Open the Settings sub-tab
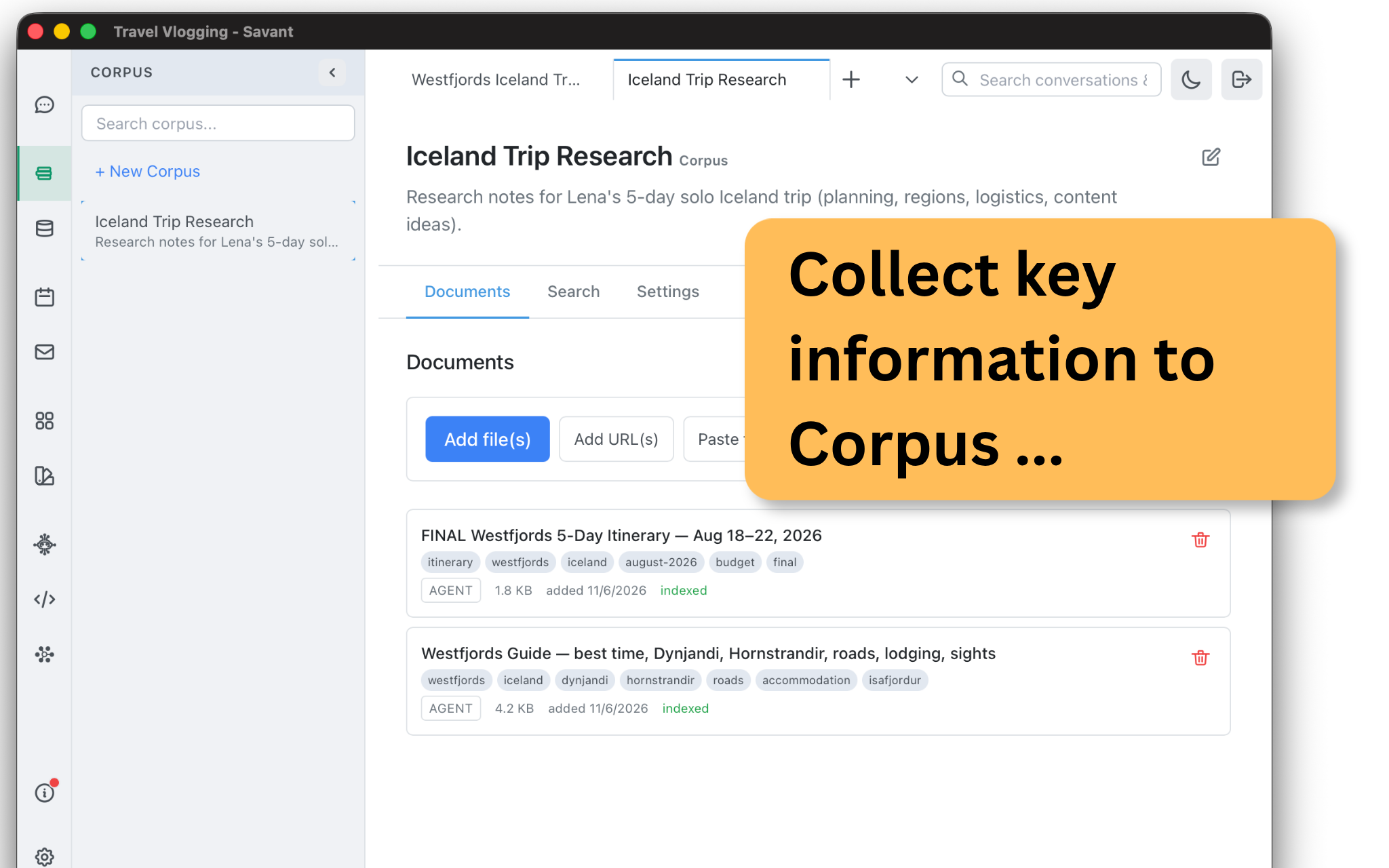Image resolution: width=1389 pixels, height=868 pixels. [667, 292]
